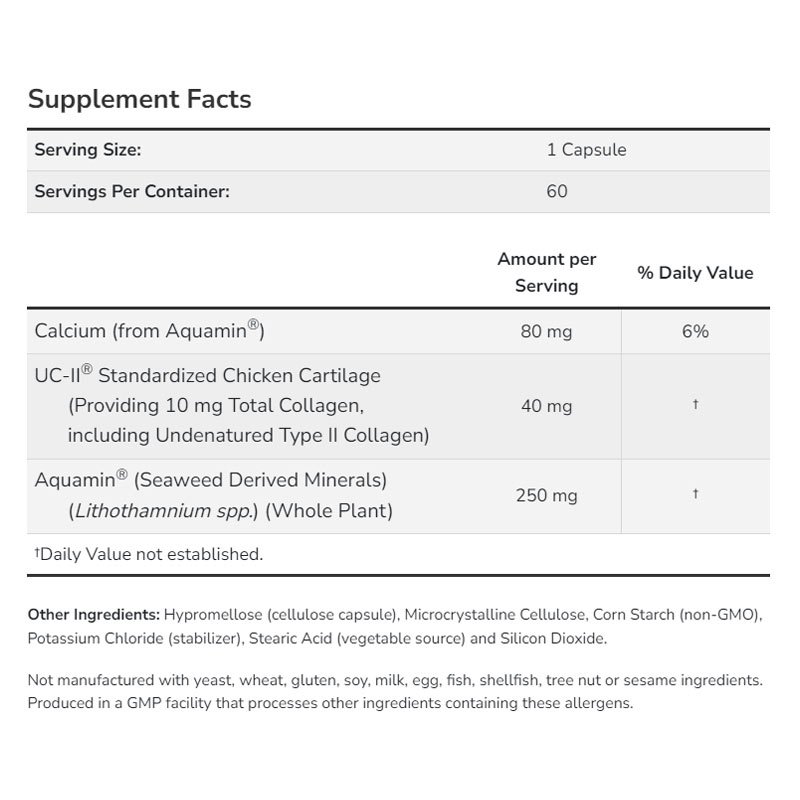Select the 250 mg amount cell

coord(546,495)
